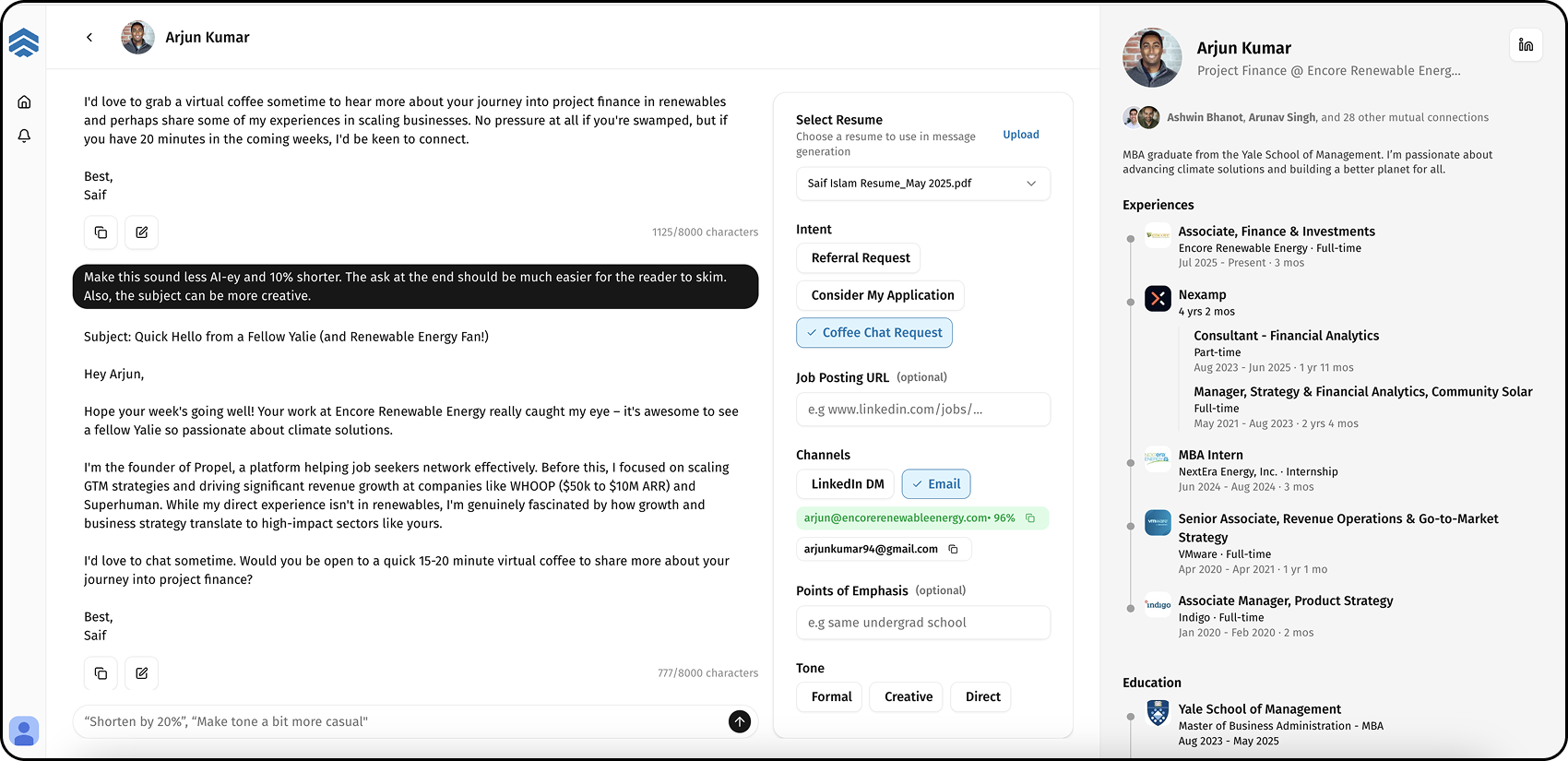Click the Points of Emphasis field
The image size is (1568, 761).
point(922,623)
